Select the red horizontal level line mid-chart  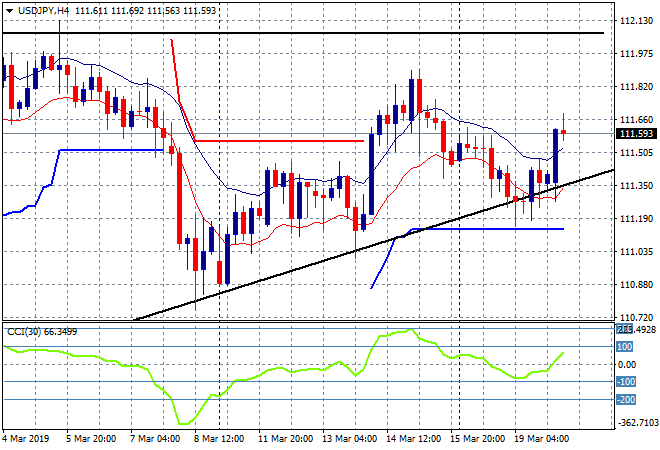coord(279,141)
